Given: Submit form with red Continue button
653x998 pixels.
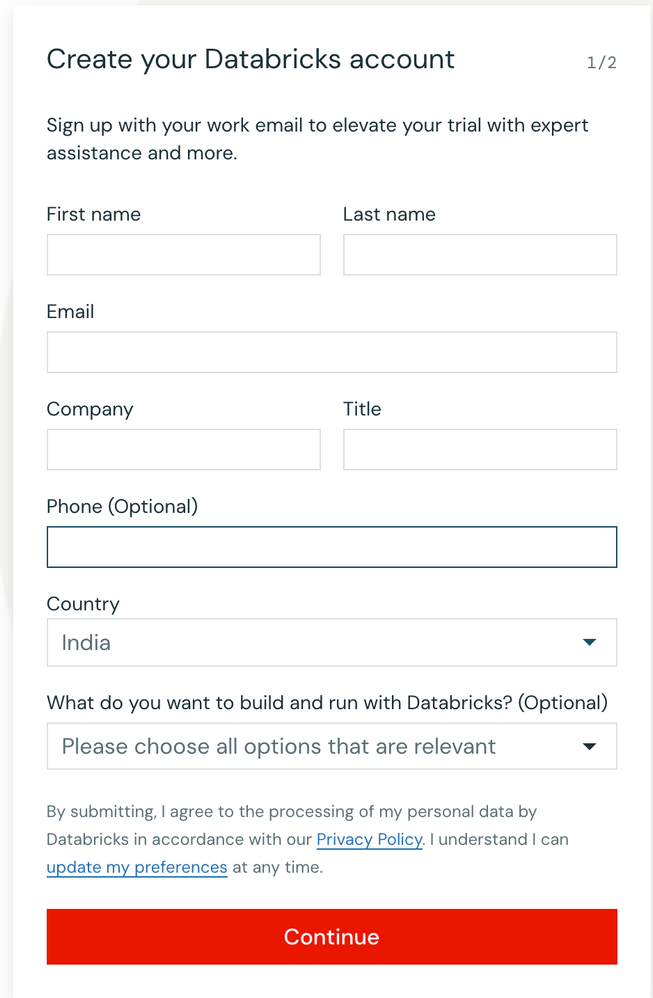Looking at the screenshot, I should click(332, 936).
